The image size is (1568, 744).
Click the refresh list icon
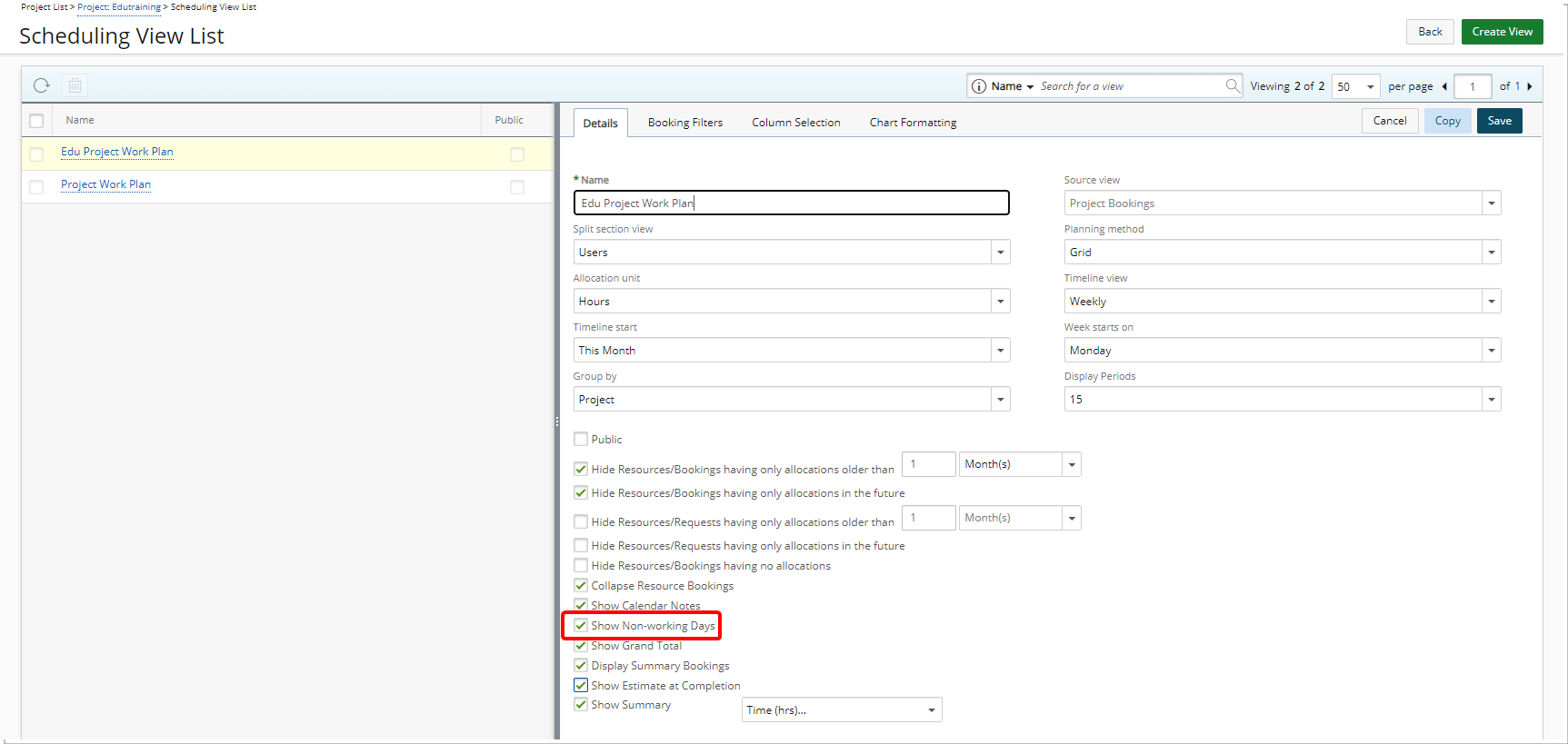(41, 85)
